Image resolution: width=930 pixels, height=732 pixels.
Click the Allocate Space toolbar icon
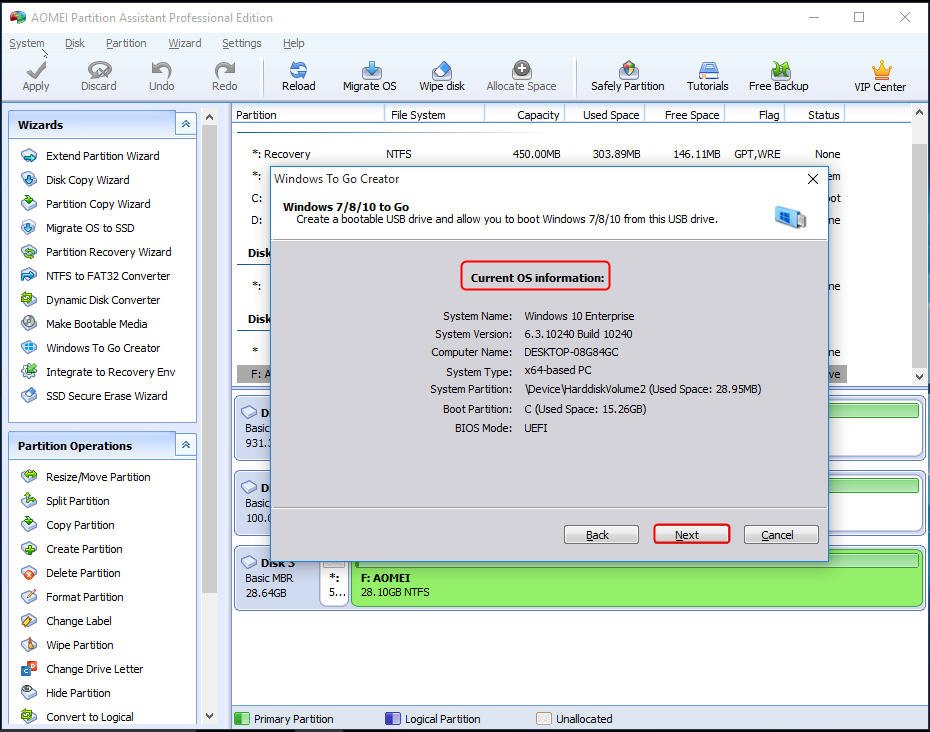(521, 77)
